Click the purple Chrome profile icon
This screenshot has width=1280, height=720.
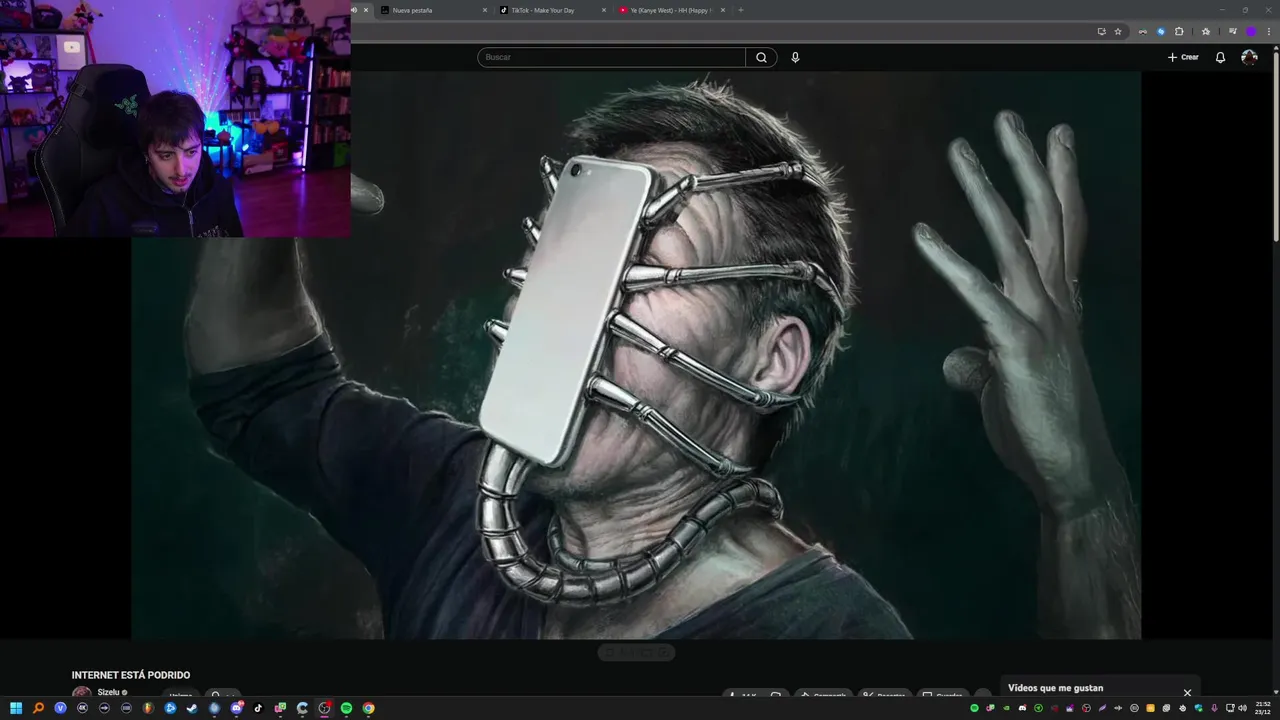coord(1251,31)
